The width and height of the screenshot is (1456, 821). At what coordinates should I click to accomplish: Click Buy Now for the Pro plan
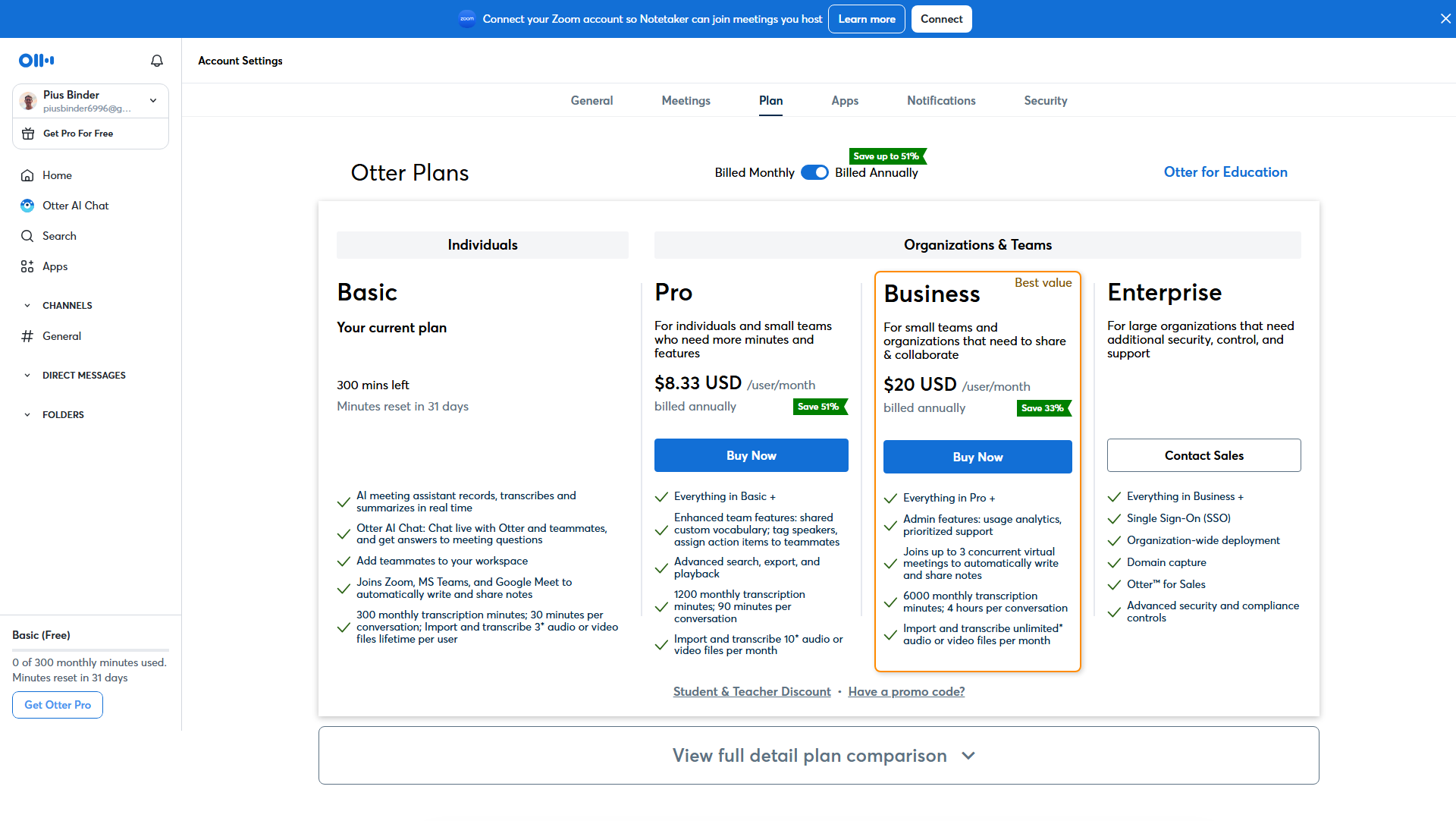pos(751,455)
